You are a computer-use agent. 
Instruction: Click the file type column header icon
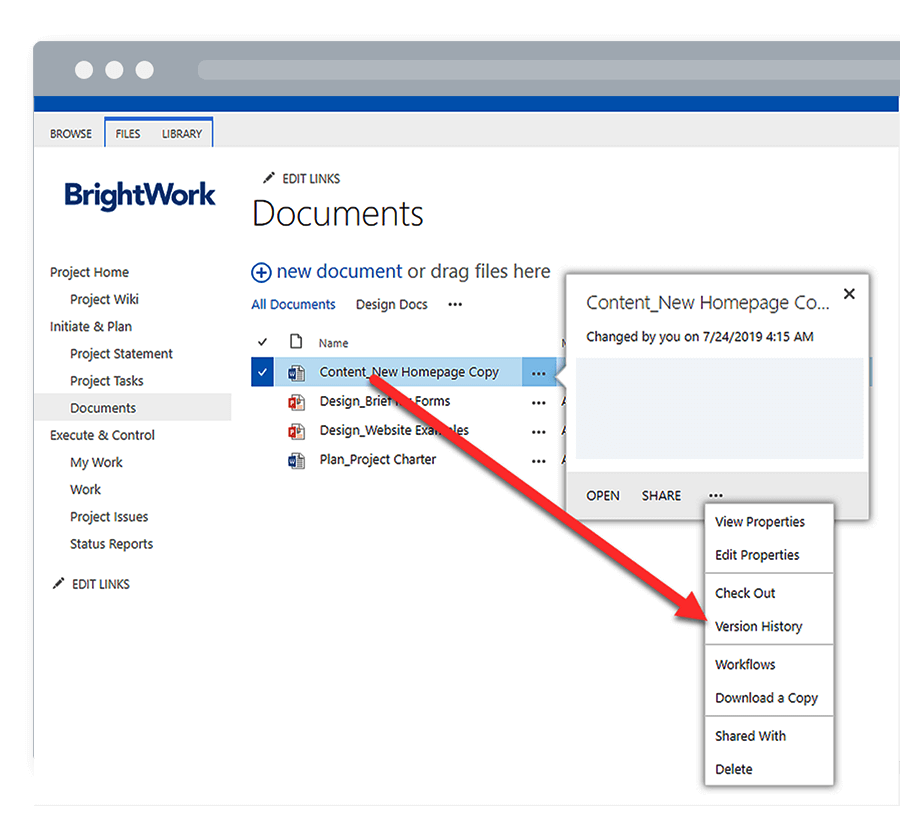click(x=296, y=342)
